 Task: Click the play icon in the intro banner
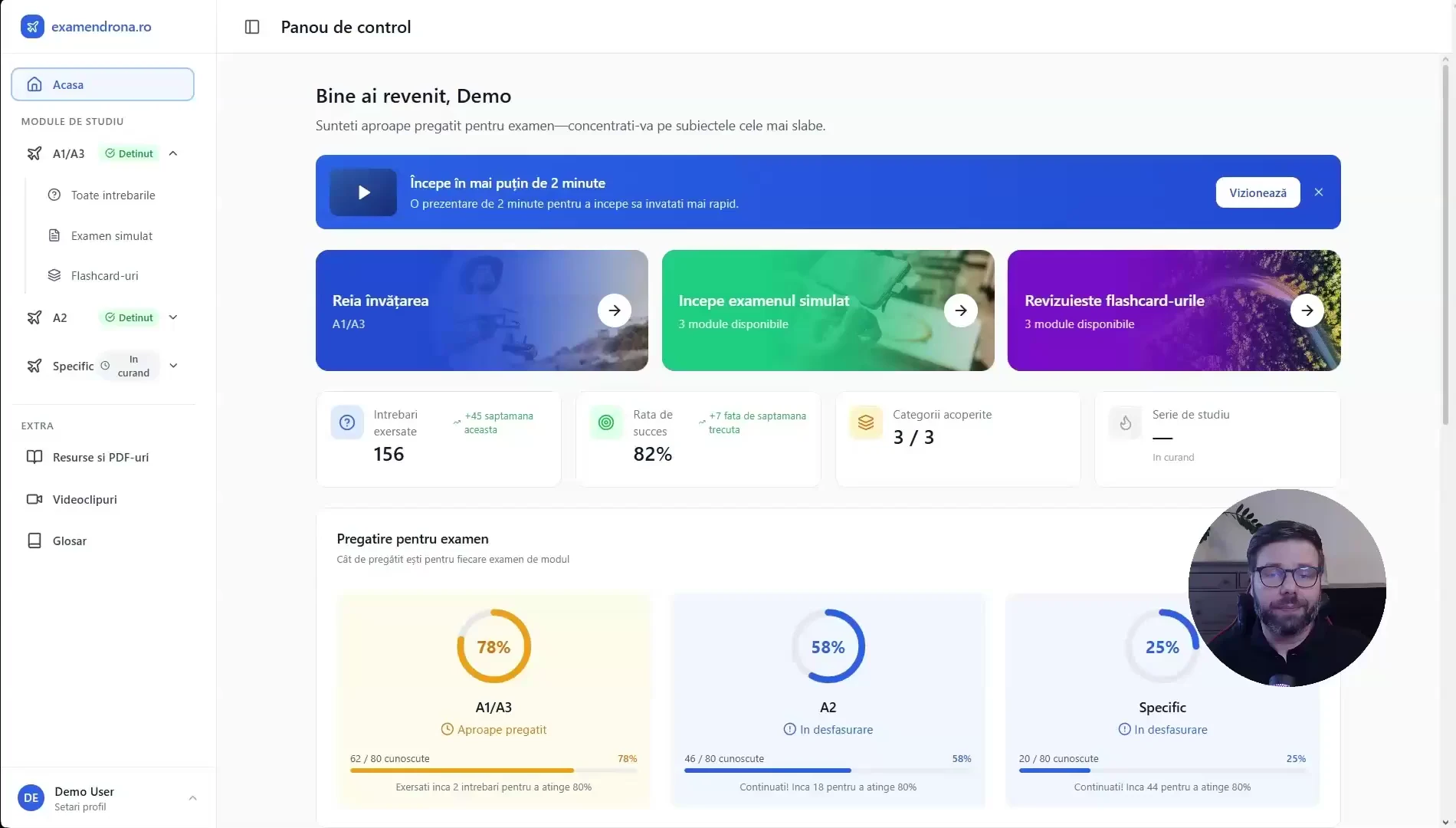click(x=363, y=192)
